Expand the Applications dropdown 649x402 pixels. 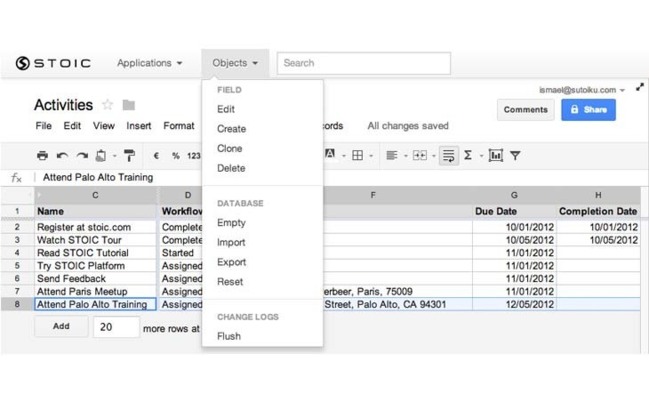(149, 63)
